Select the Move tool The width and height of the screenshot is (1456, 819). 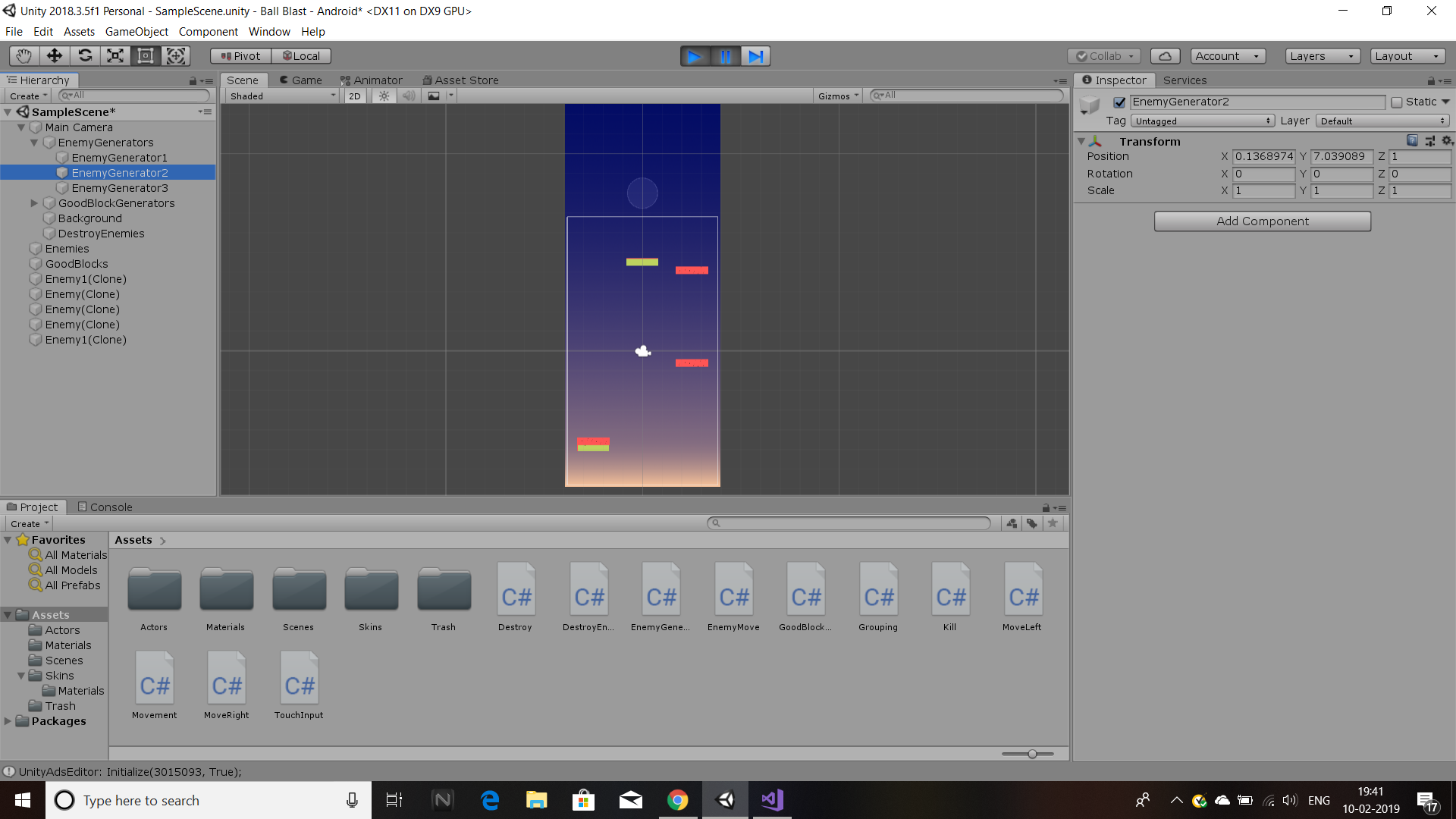tap(54, 56)
